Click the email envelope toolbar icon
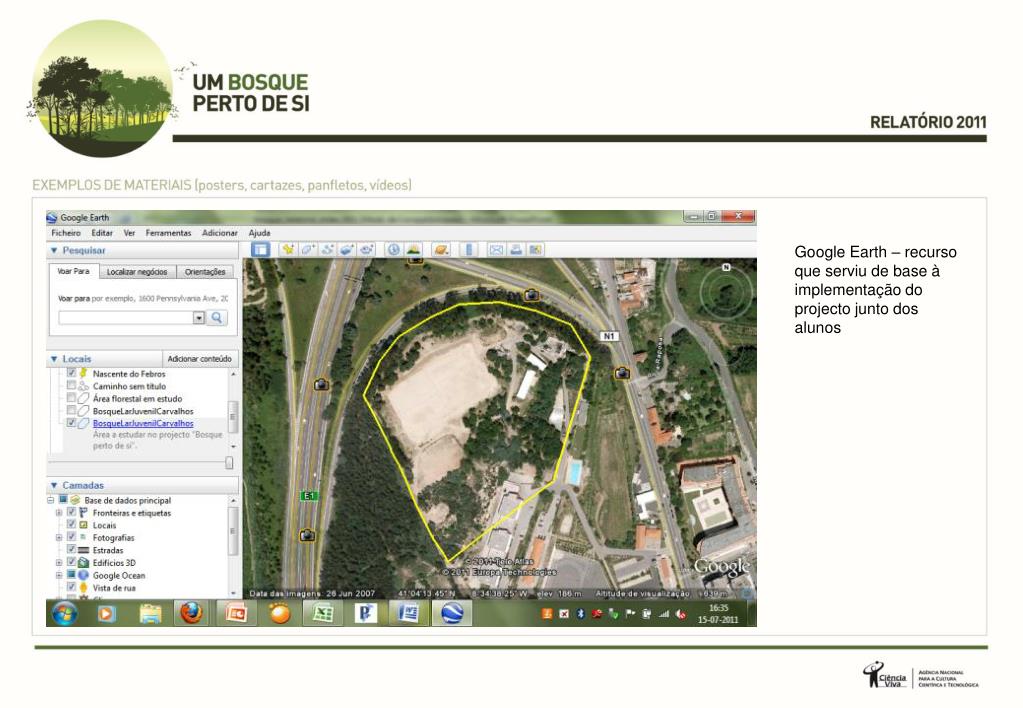The image size is (1023, 708). pos(497,250)
